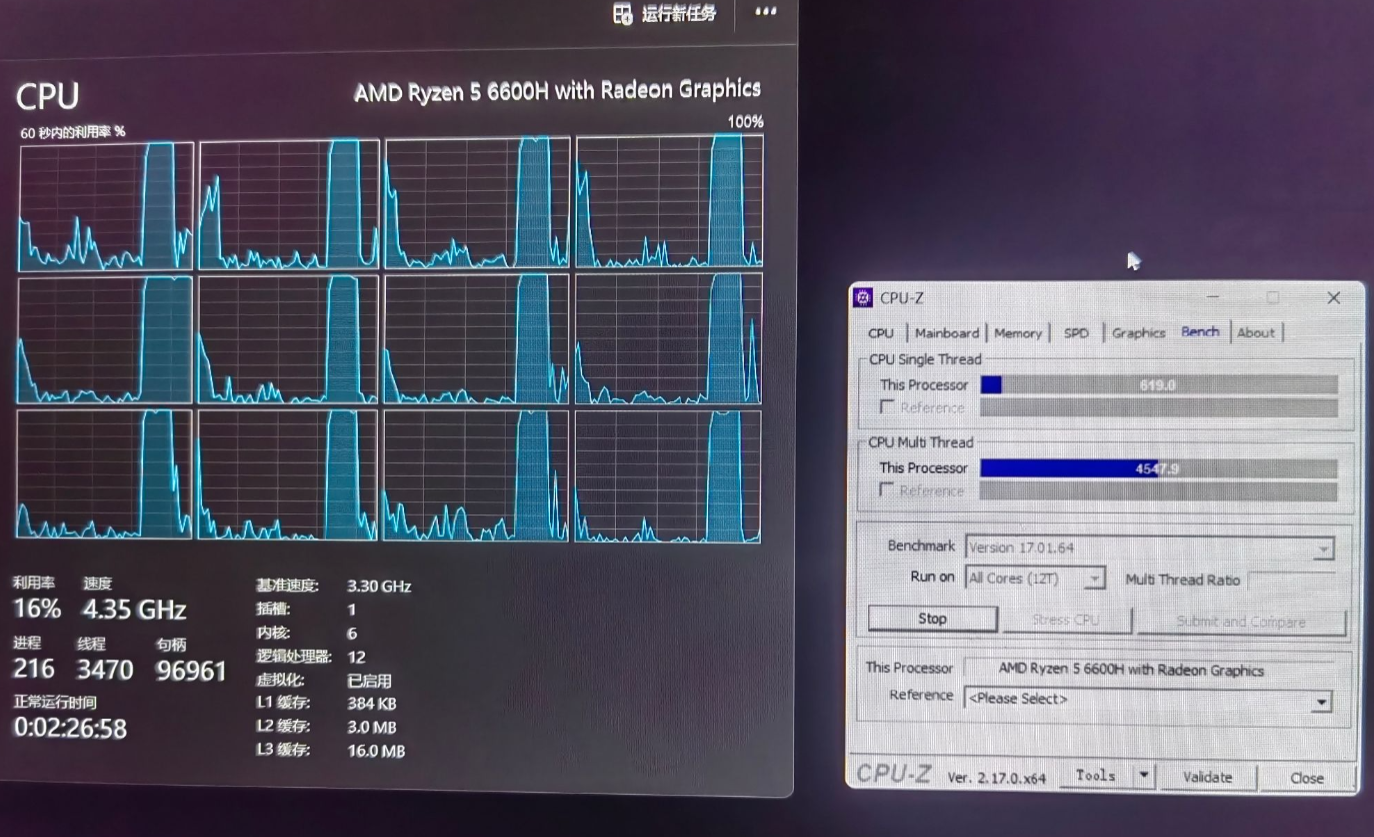Click the CPU-Z application icon in its title bar
Screen dimensions: 1374x837
click(x=862, y=298)
